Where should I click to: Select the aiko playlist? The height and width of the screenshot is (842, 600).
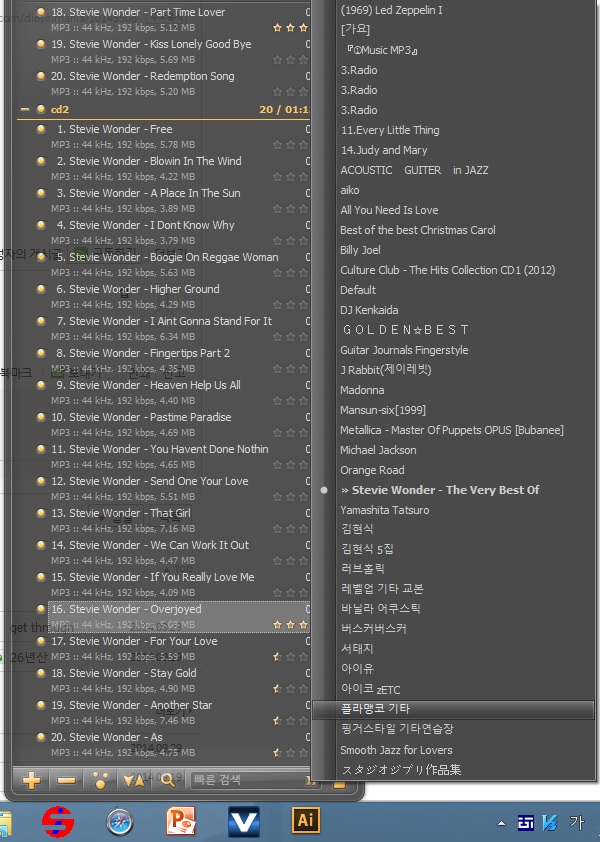(350, 190)
